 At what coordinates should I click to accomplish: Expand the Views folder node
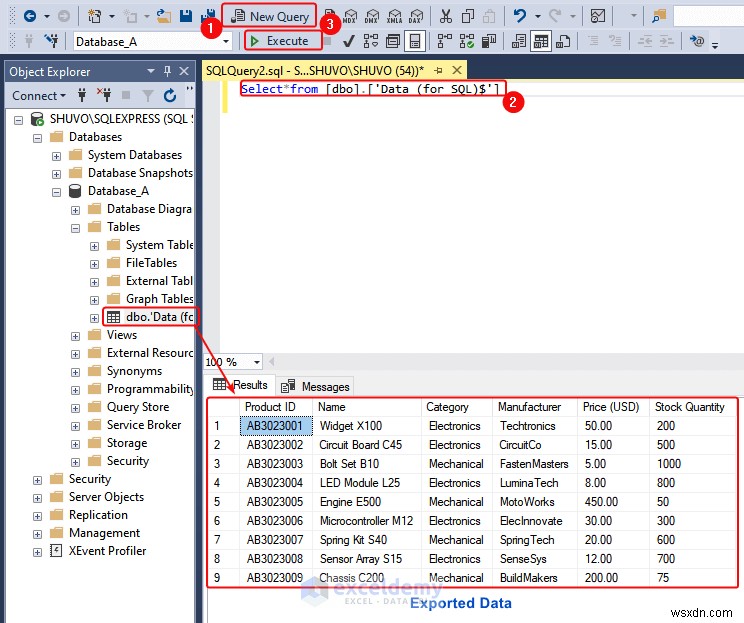pos(75,336)
